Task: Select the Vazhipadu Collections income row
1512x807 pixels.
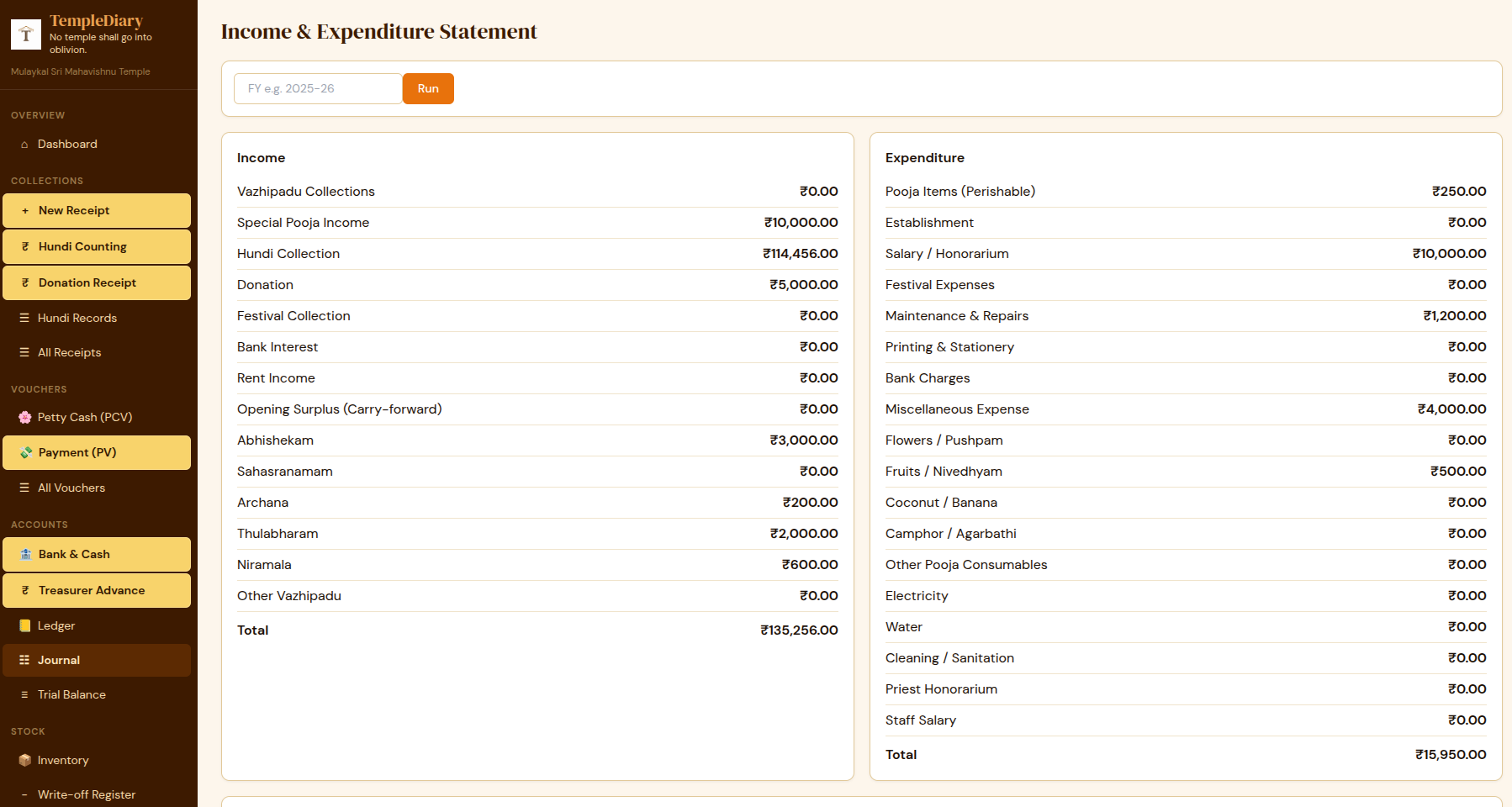Action: coord(537,192)
